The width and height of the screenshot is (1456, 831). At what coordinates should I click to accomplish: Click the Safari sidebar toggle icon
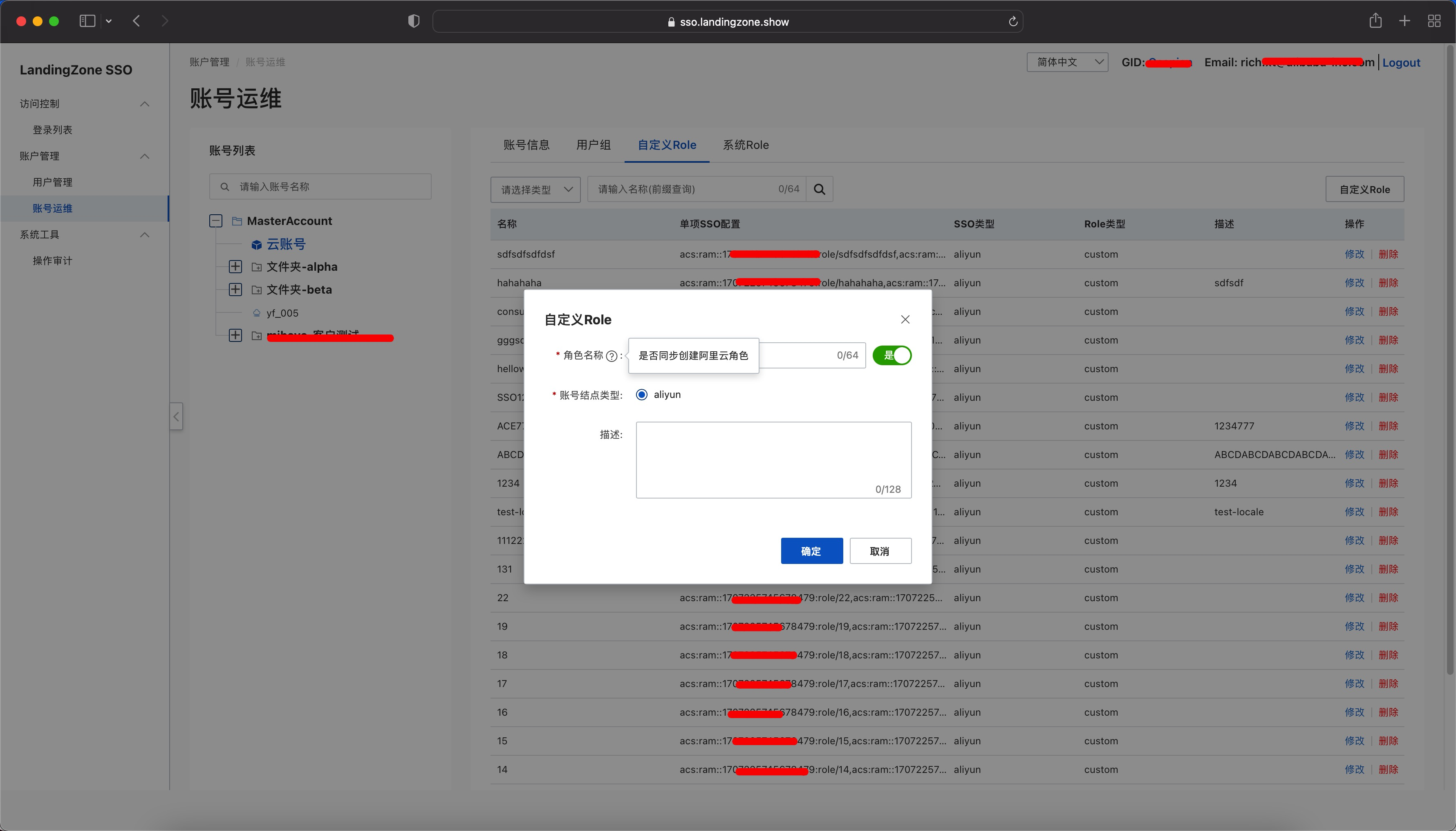pyautogui.click(x=87, y=21)
